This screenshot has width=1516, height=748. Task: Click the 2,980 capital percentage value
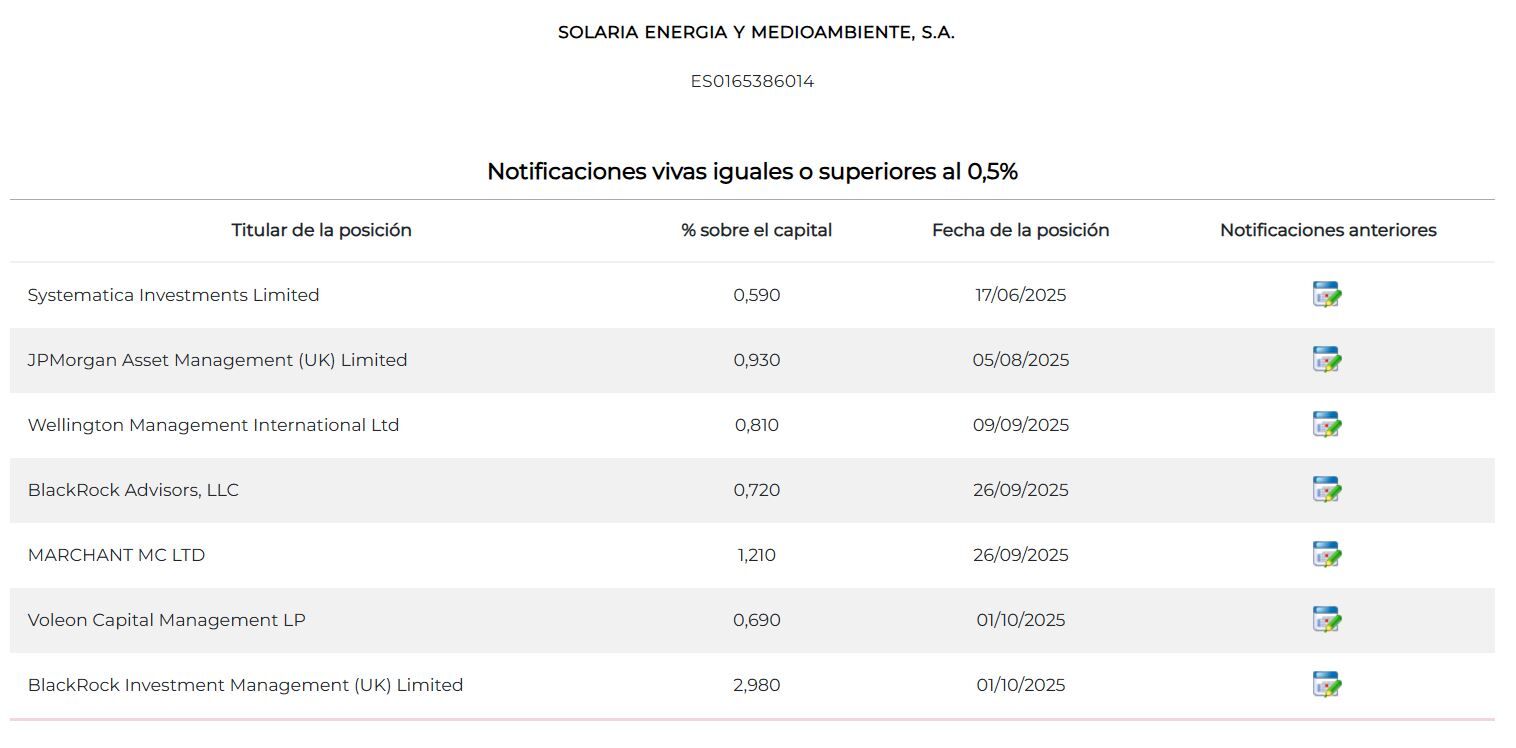pyautogui.click(x=756, y=685)
